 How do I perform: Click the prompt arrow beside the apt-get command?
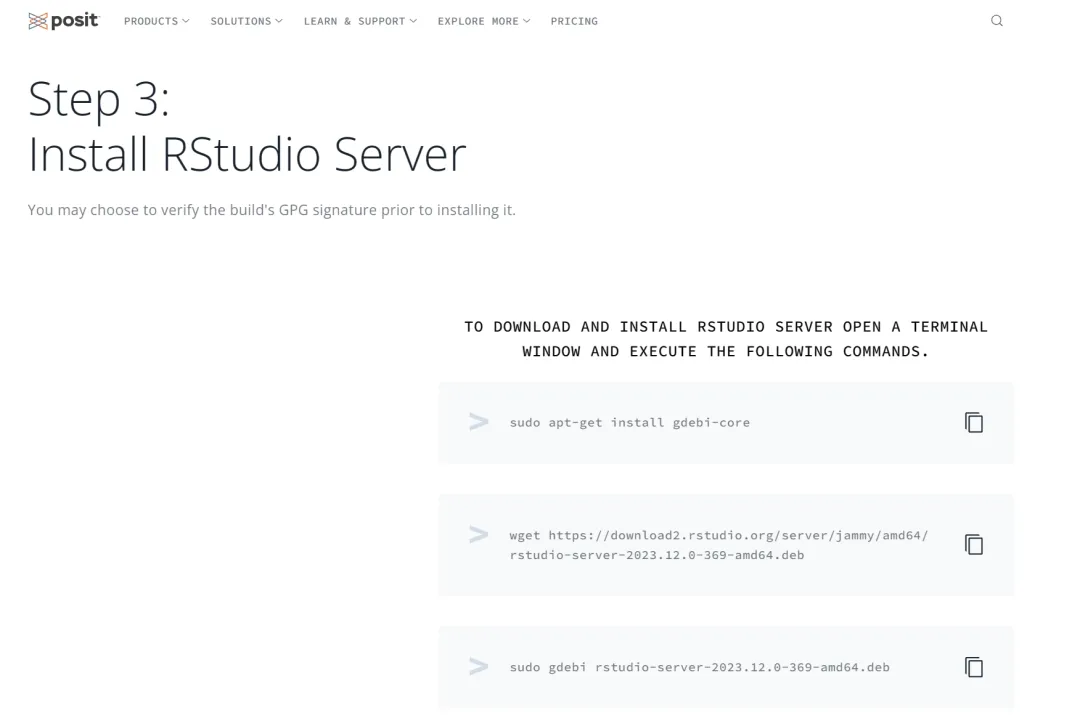coord(478,422)
